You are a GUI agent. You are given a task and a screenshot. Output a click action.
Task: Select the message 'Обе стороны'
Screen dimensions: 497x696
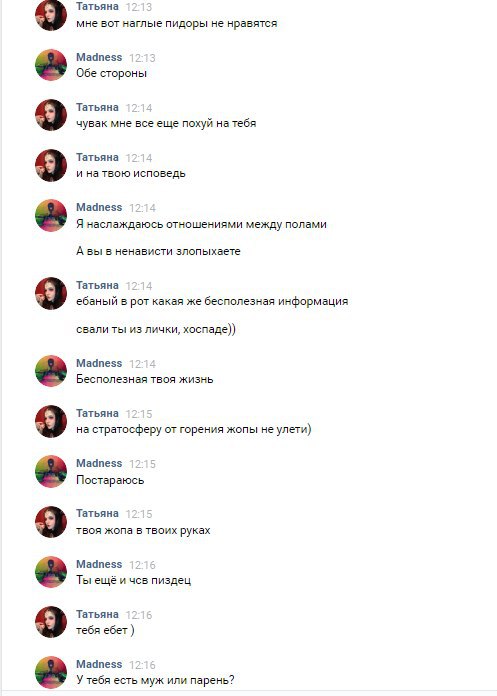111,73
